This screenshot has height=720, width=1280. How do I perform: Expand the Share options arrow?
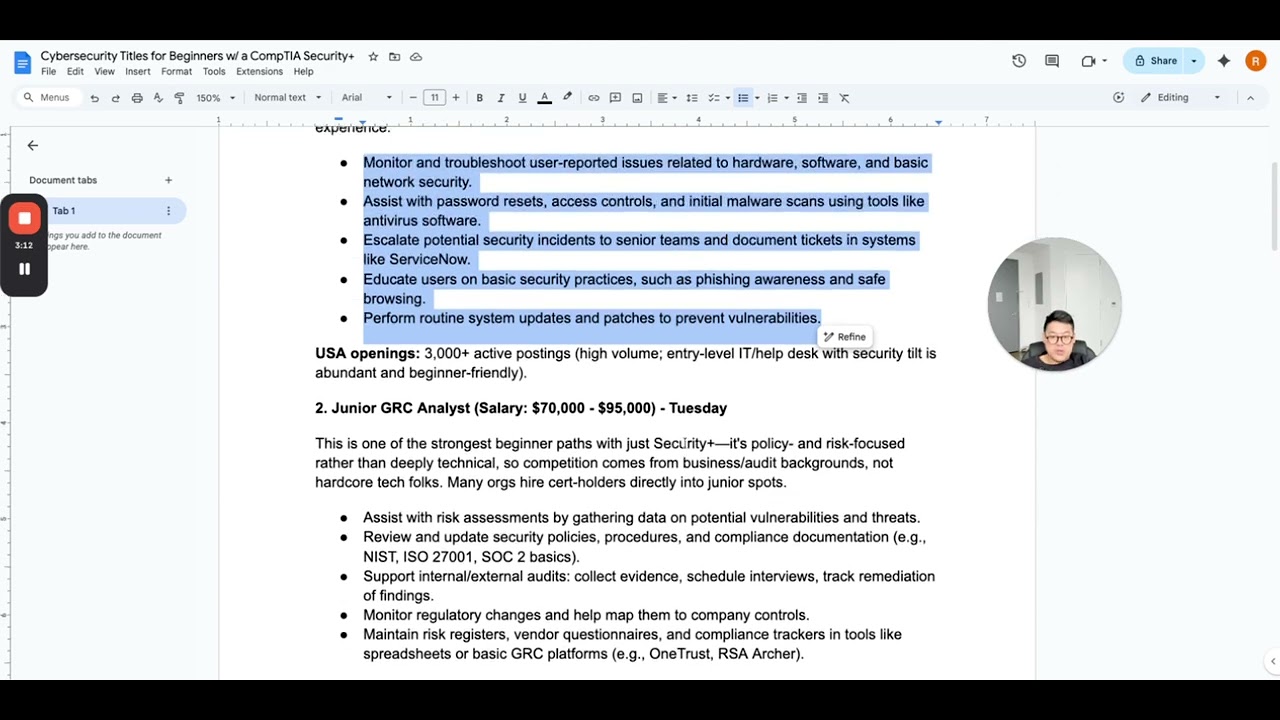[1193, 61]
